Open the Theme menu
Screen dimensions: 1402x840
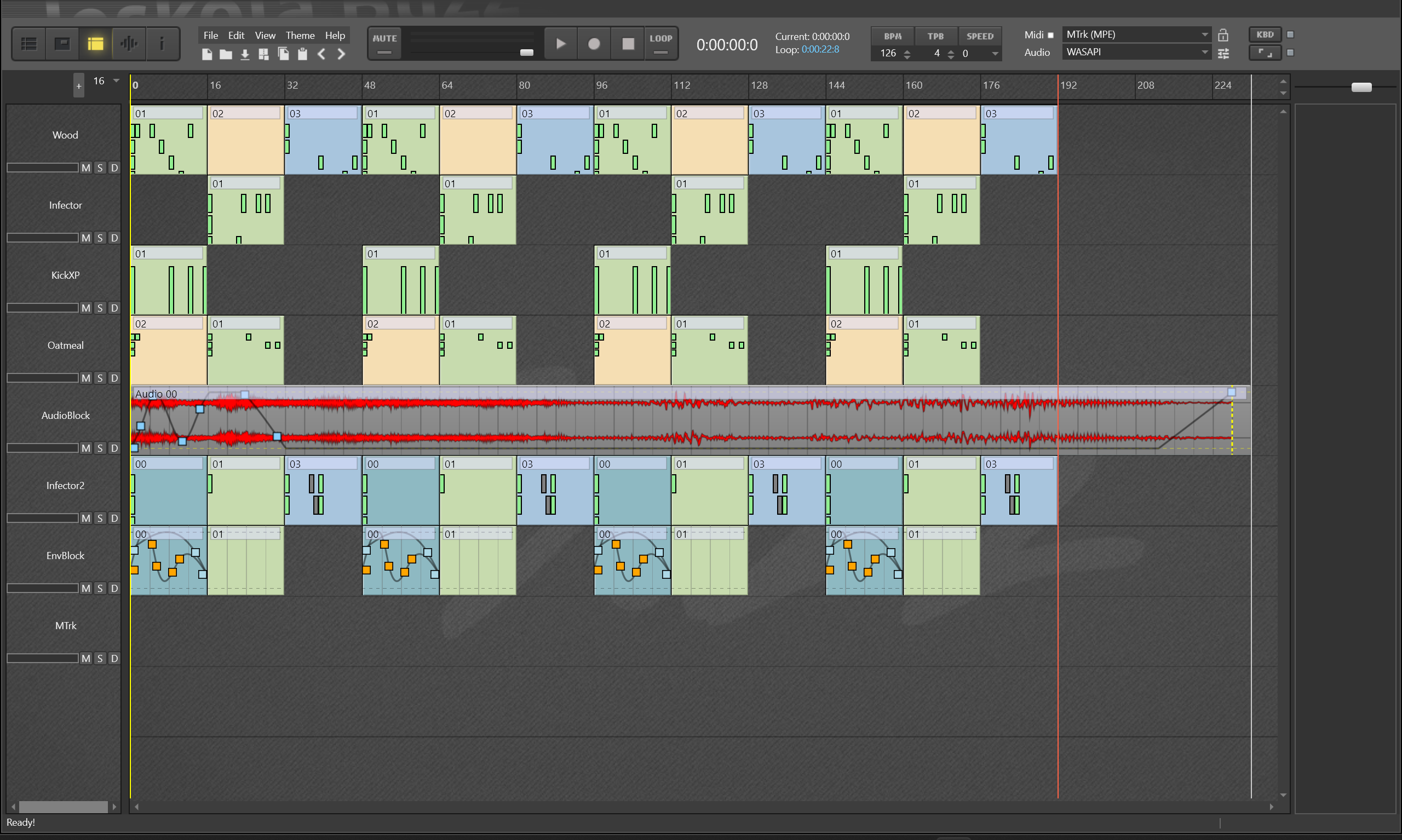(300, 35)
